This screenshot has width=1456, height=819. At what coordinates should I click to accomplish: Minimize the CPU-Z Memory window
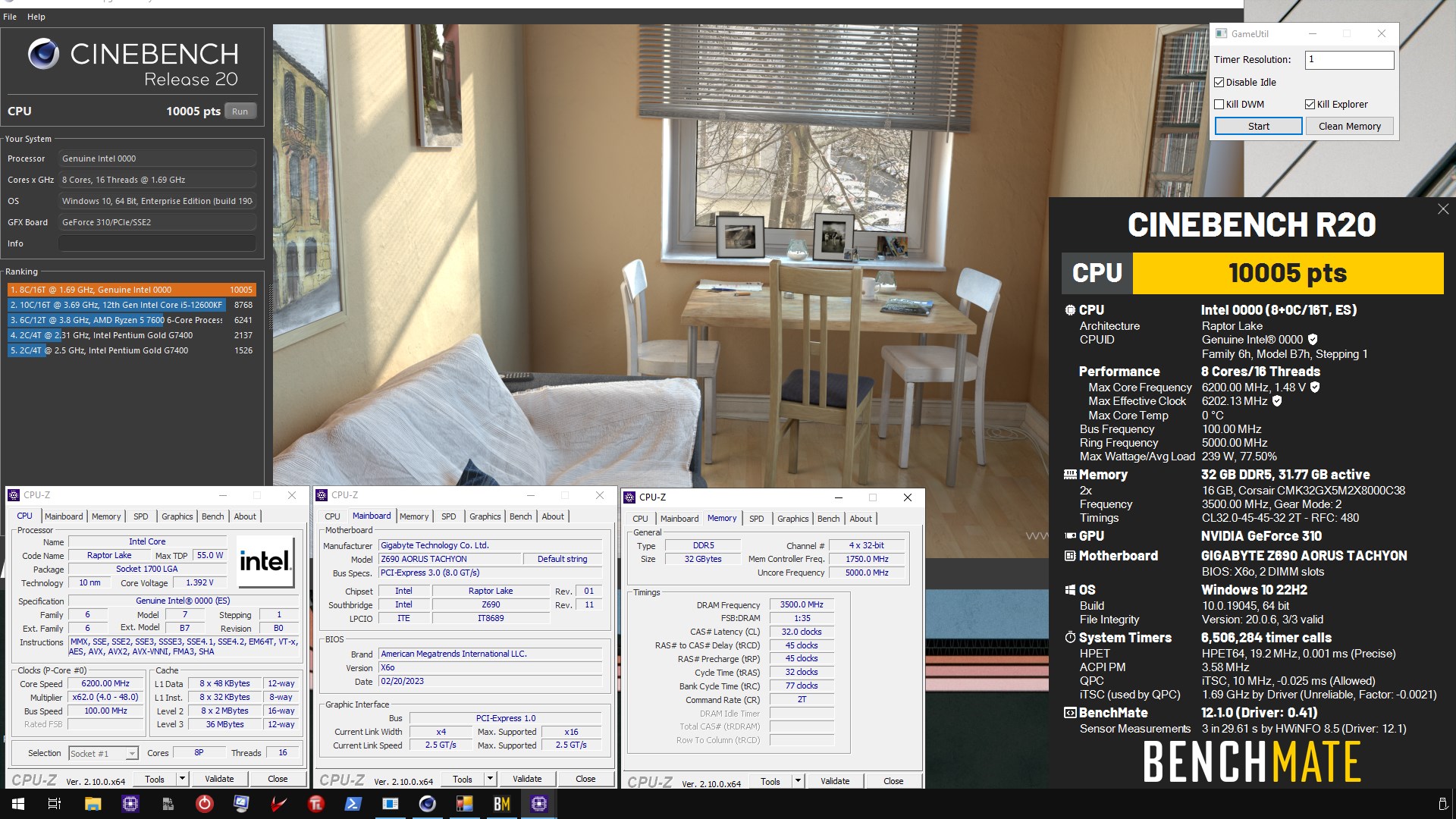click(839, 497)
